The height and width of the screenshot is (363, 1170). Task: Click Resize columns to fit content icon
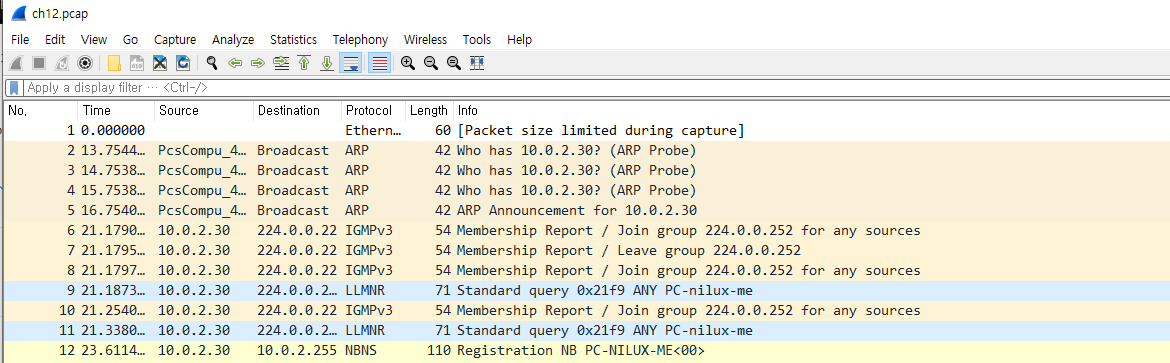pos(477,63)
